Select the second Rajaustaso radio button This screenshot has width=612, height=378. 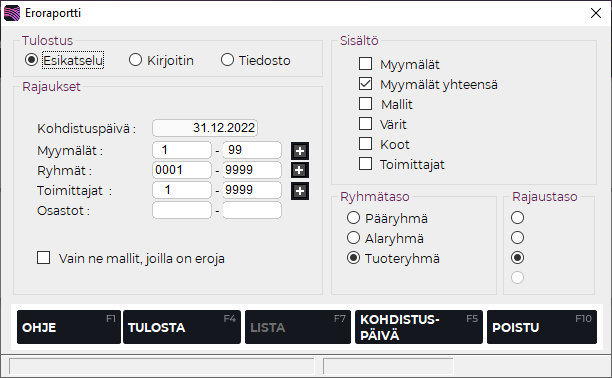tap(517, 238)
